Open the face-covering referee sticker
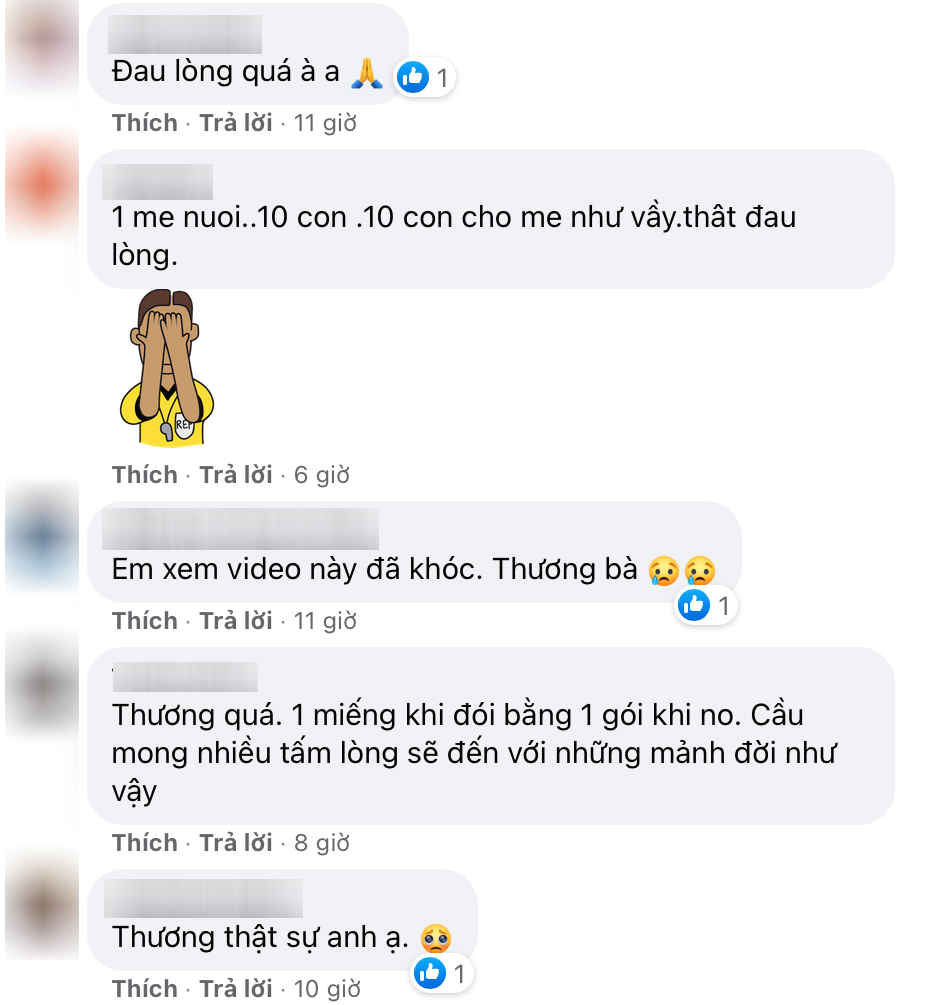 [167, 367]
